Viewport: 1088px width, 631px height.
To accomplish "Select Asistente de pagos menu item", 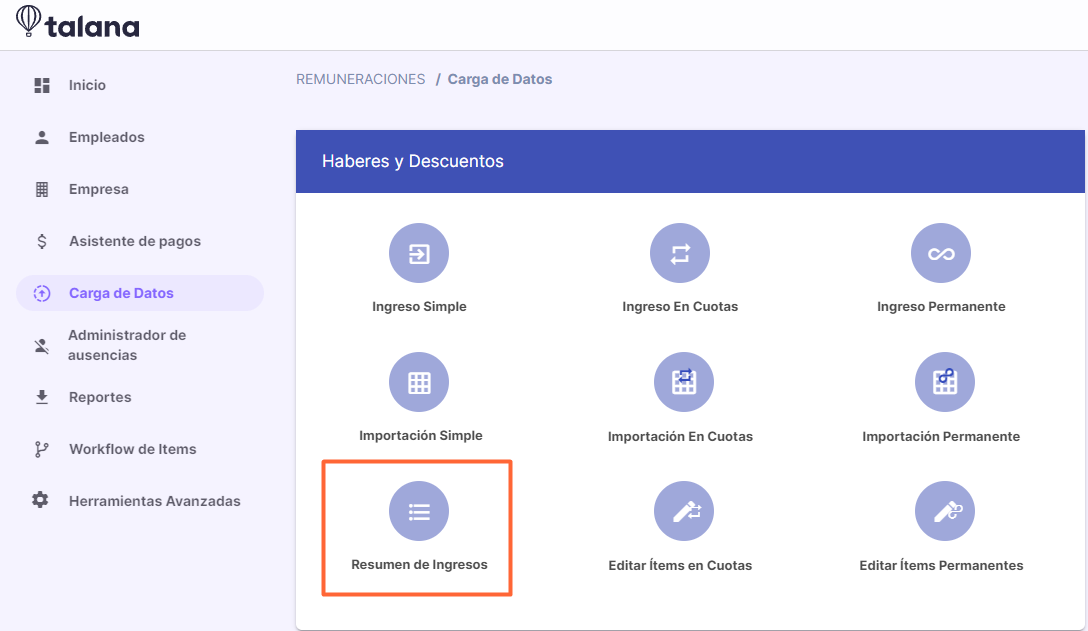I will tap(135, 242).
